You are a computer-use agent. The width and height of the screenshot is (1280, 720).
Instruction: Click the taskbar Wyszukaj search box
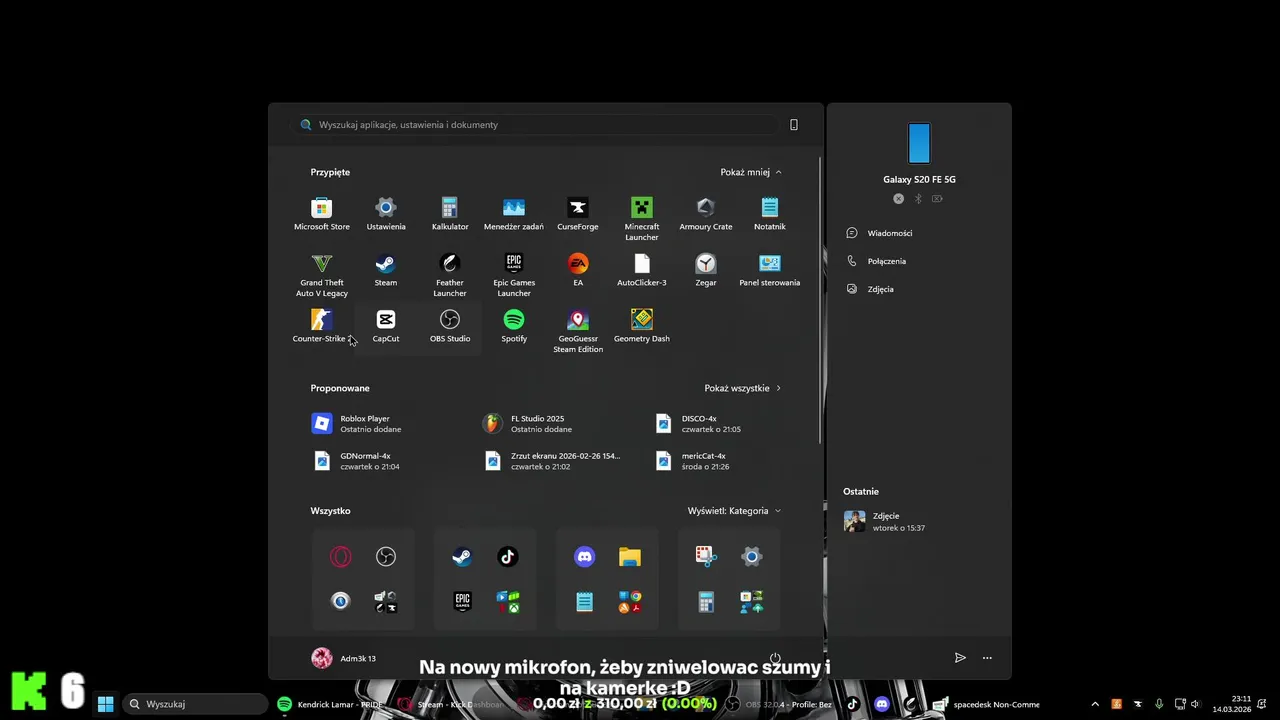click(x=195, y=704)
